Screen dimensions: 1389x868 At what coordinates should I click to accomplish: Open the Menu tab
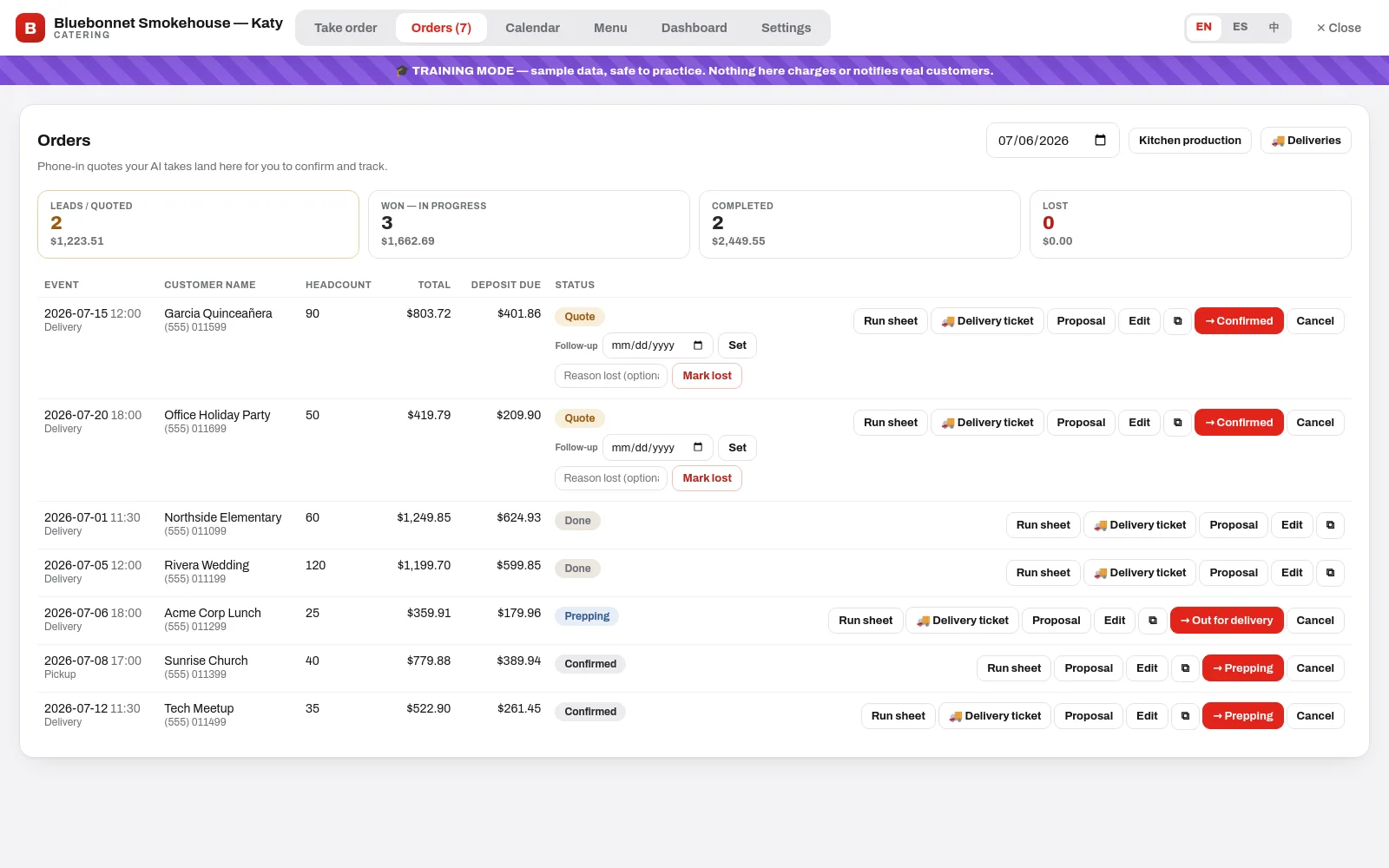(610, 28)
